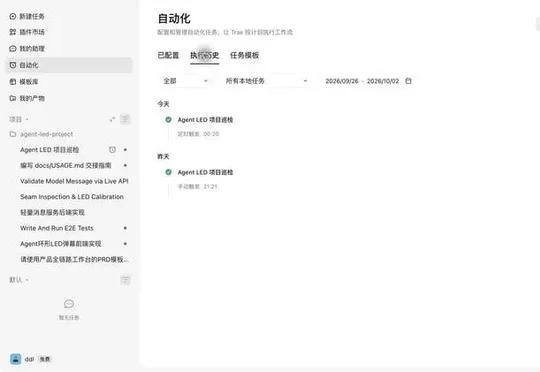Screen dimensions: 540x372
Task: Open Seam Inspection & LED Calibration task
Action: point(72,197)
